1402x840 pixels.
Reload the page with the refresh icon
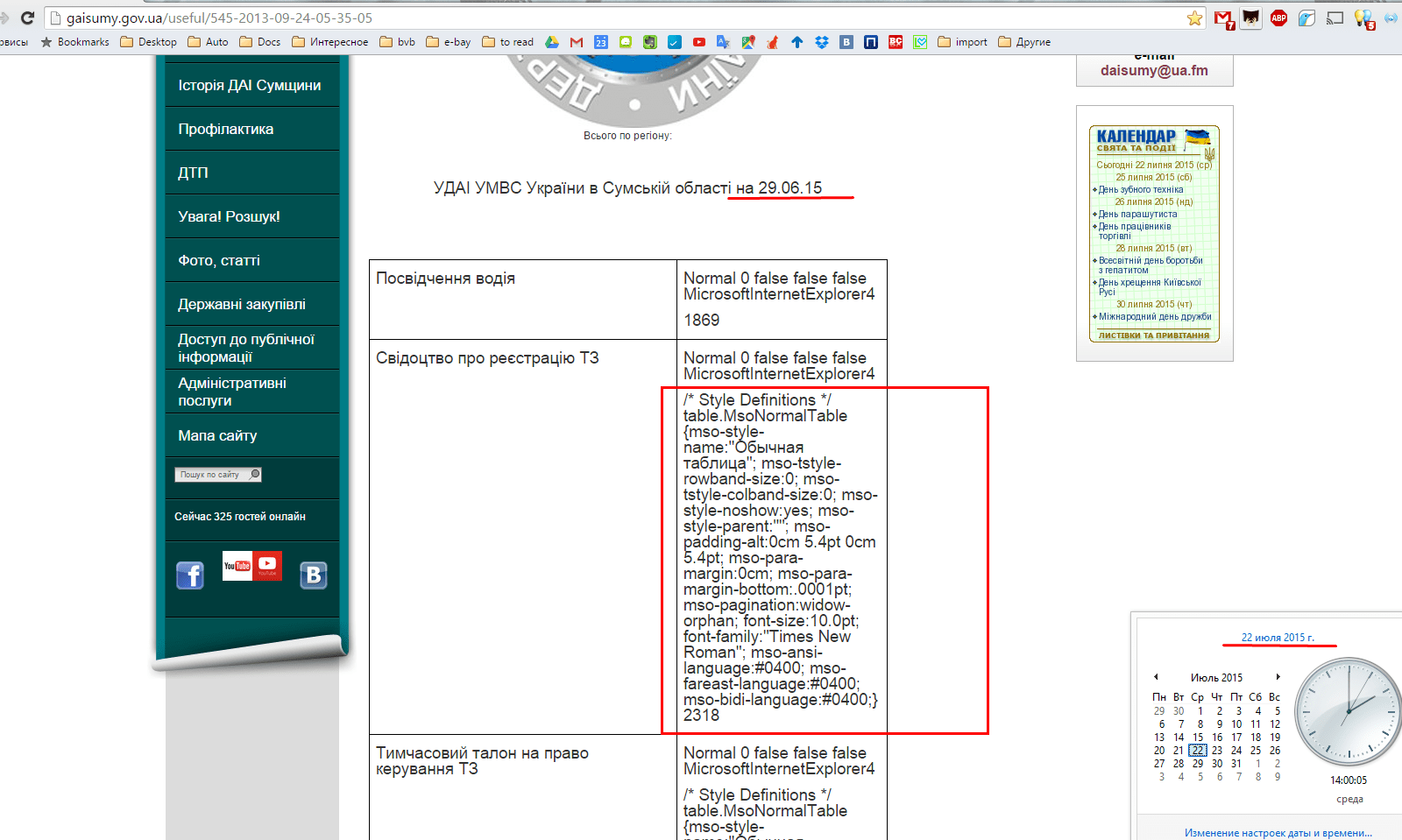point(27,18)
